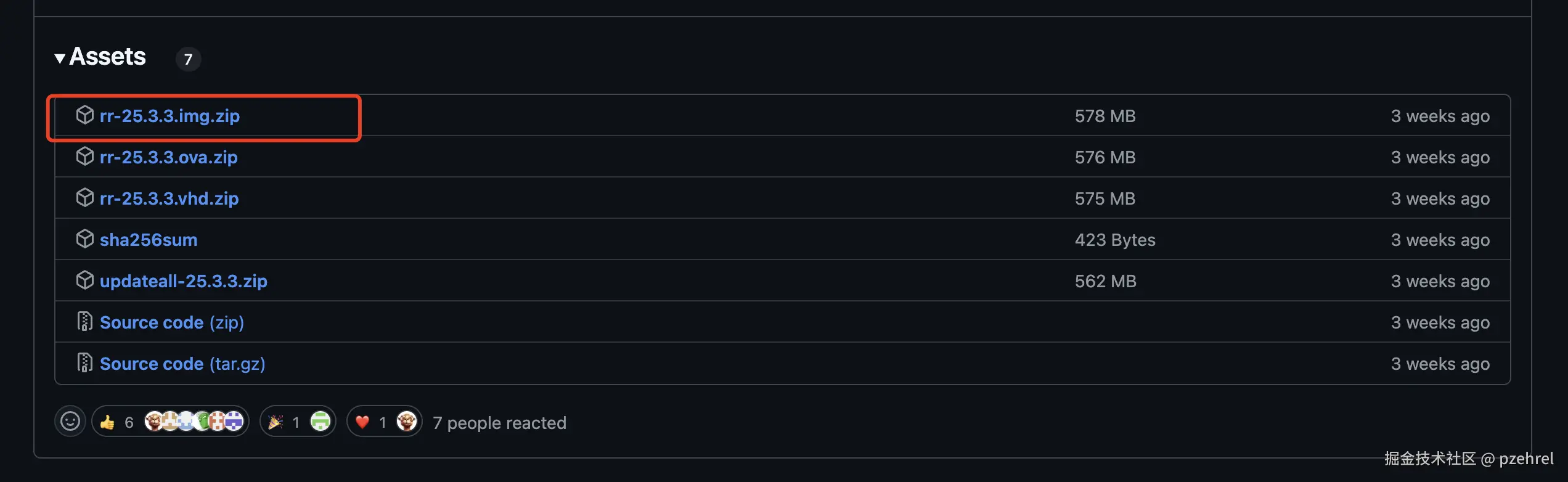Viewport: 1568px width, 482px height.
Task: Click the Assets count badge showing 7
Action: click(x=188, y=59)
